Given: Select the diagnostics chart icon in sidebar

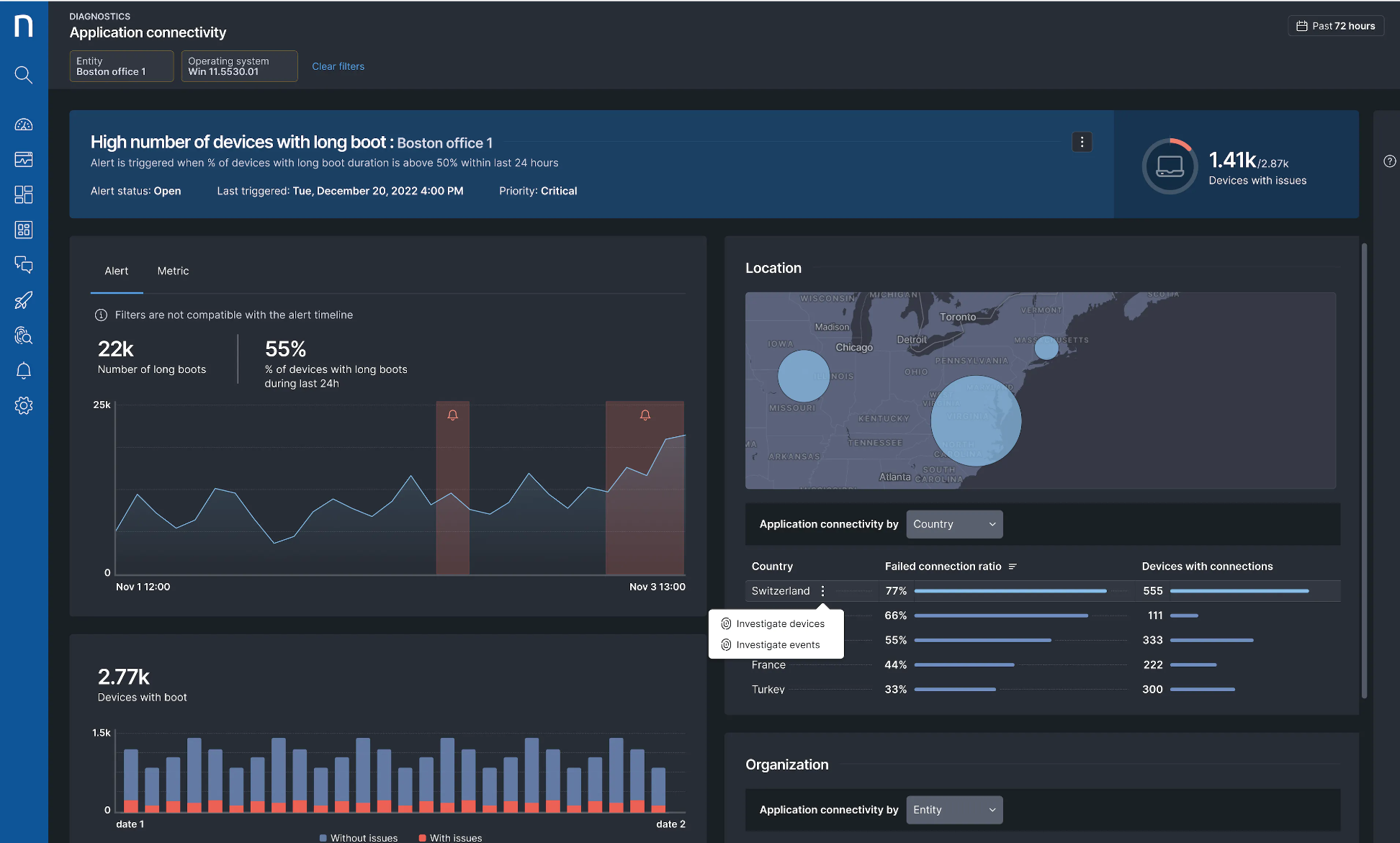Looking at the screenshot, I should (24, 159).
